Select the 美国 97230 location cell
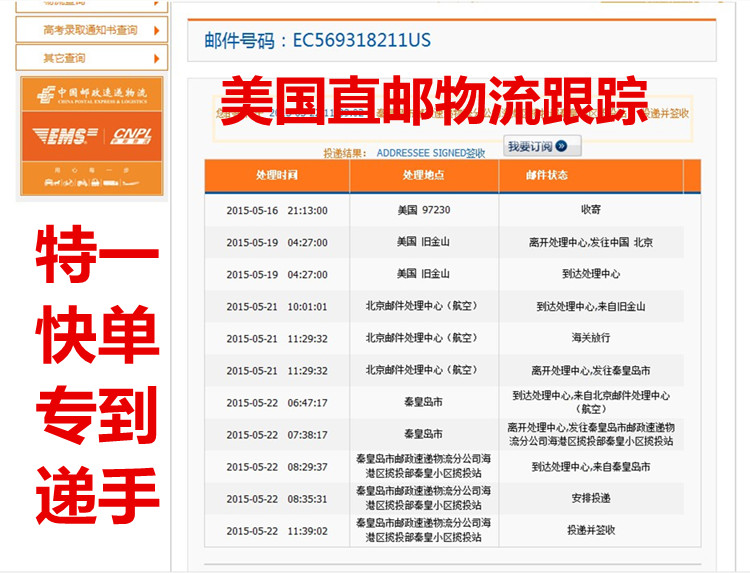750x573 pixels. pyautogui.click(x=423, y=211)
